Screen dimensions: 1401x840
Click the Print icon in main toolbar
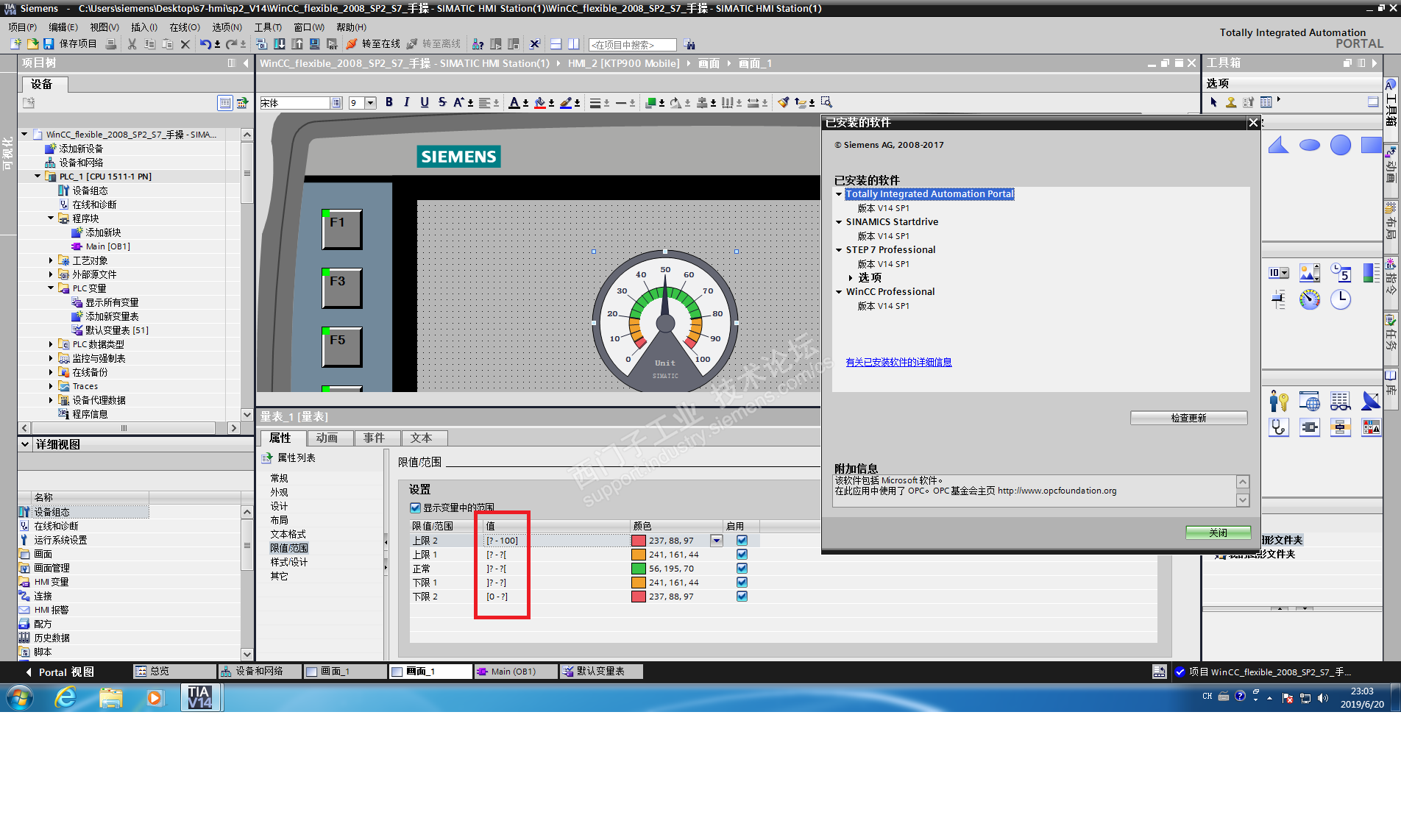pos(111,44)
